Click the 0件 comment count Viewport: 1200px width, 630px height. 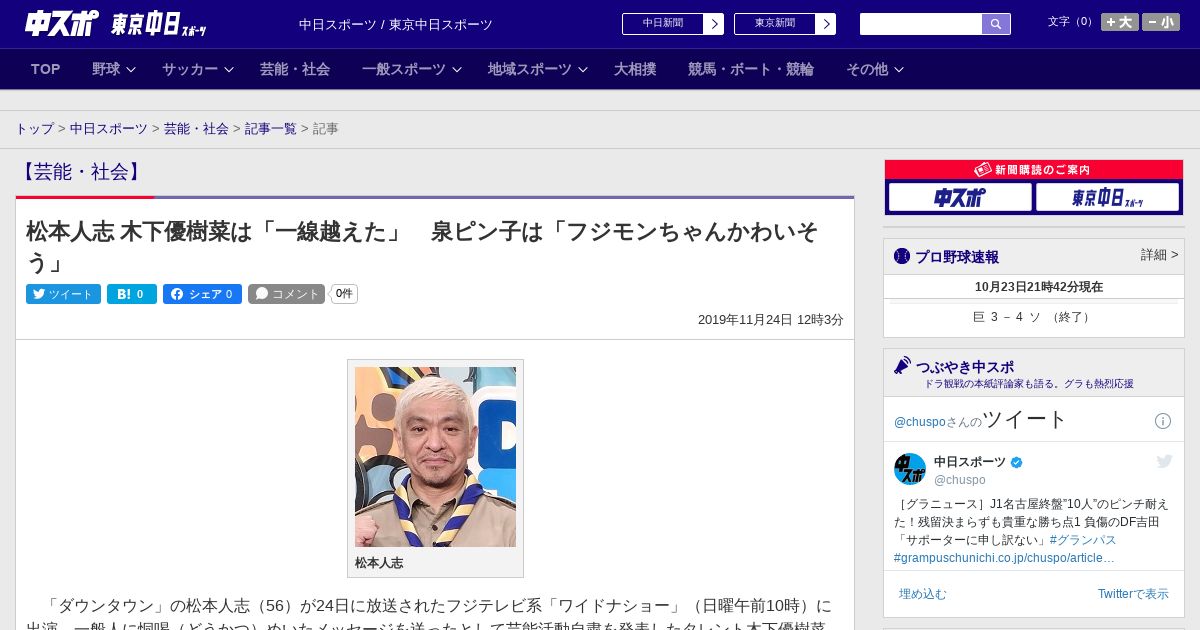tap(344, 294)
